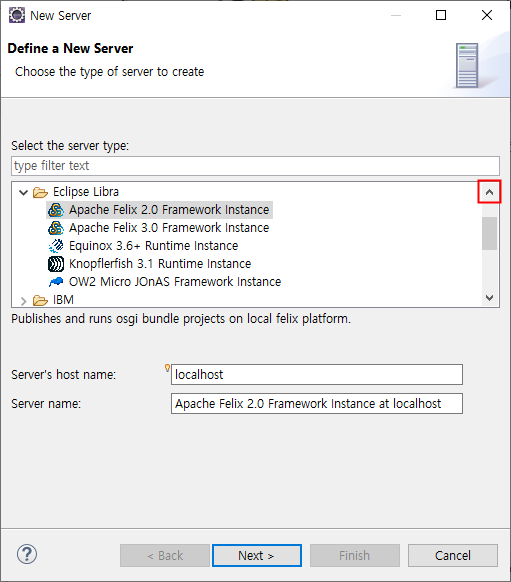
Task: Maximize the New Server dialog
Action: coord(441,15)
